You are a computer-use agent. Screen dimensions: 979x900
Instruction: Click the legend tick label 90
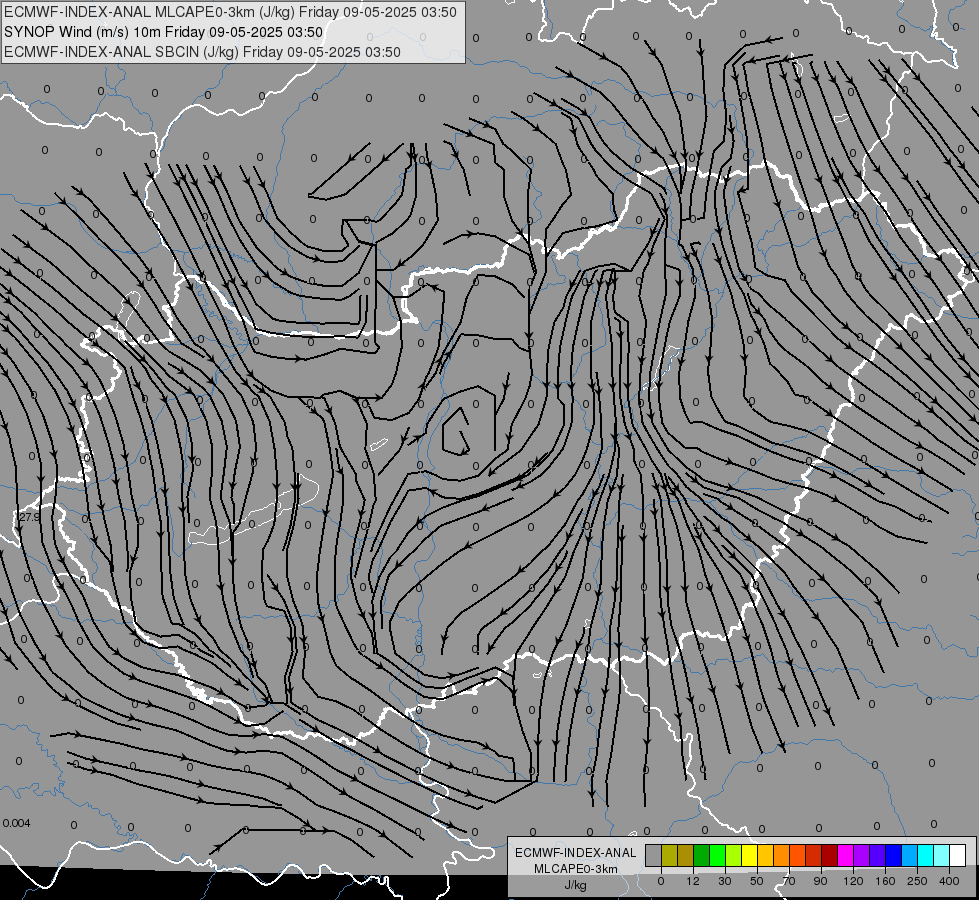(820, 881)
